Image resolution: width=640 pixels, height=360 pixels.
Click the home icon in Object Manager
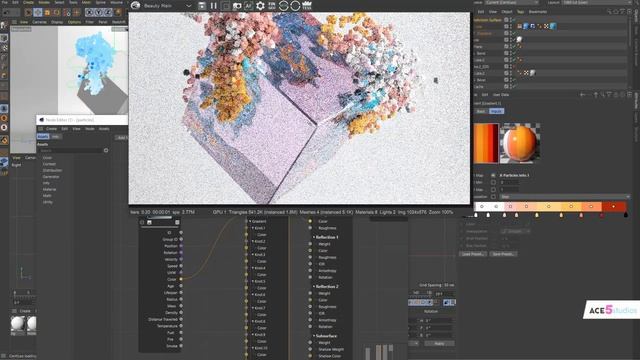tap(616, 12)
